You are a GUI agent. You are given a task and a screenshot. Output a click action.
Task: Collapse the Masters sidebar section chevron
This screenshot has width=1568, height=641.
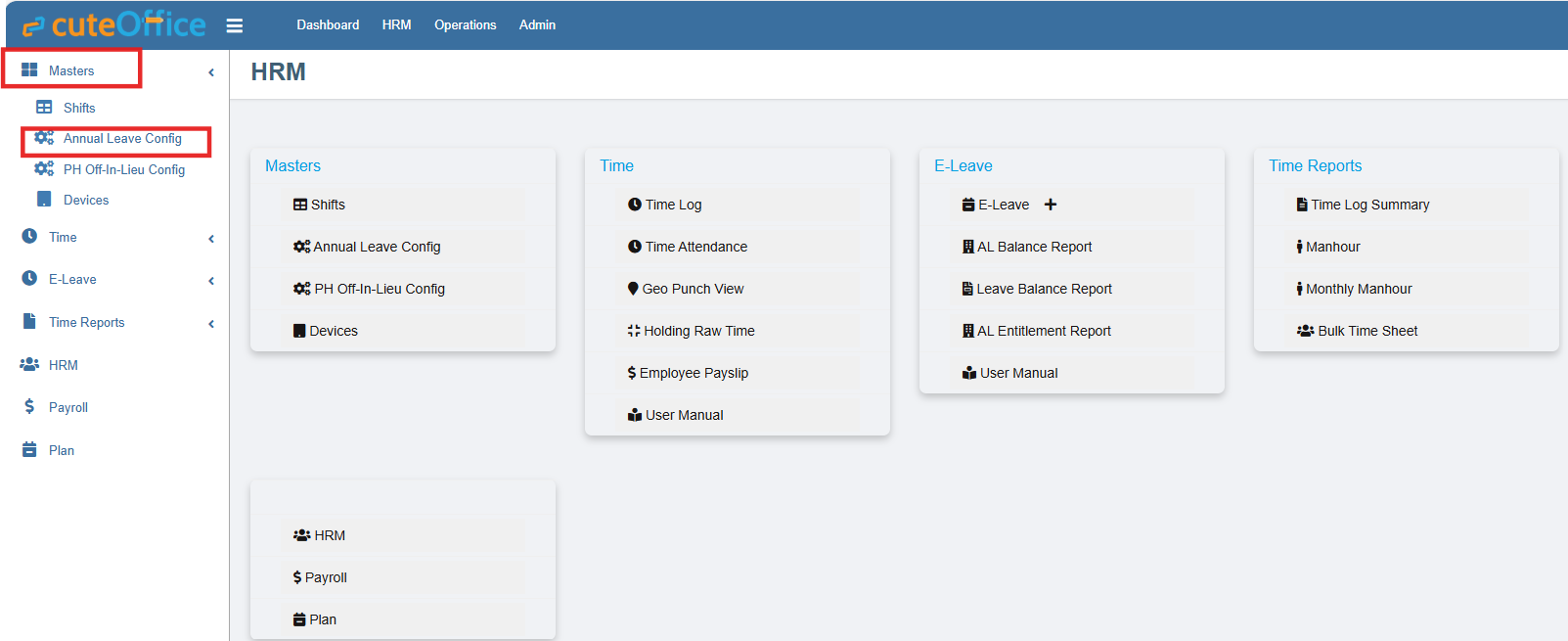[211, 72]
